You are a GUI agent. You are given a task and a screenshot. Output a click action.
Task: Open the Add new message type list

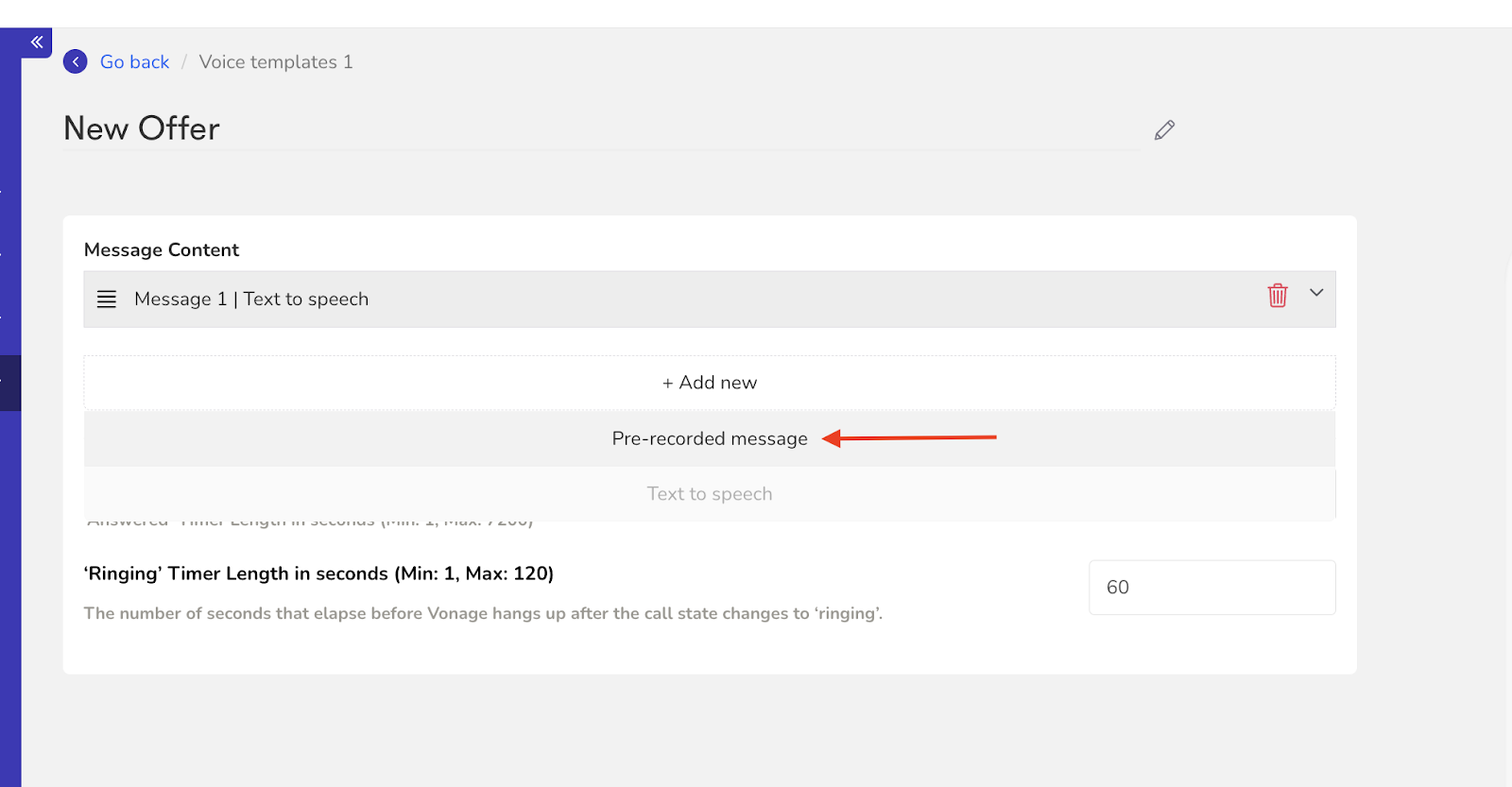pos(709,382)
